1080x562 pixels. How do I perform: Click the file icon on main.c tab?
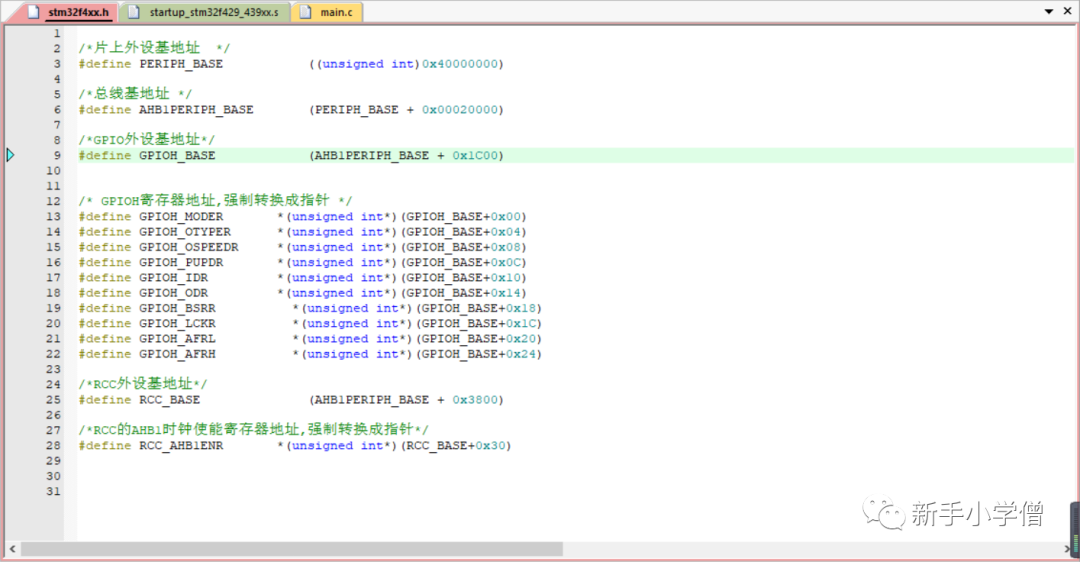(x=306, y=12)
